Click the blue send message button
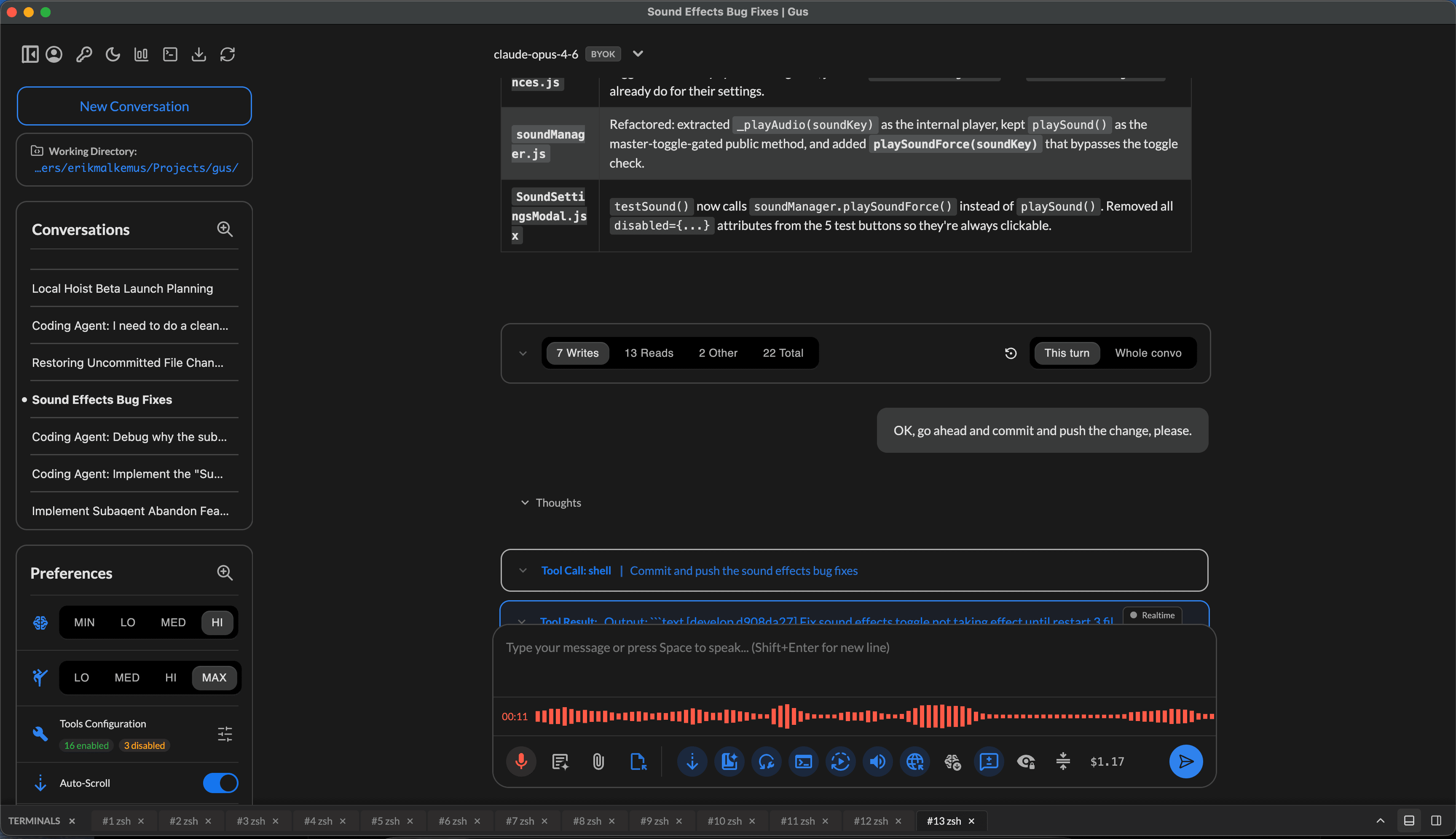 click(x=1186, y=761)
